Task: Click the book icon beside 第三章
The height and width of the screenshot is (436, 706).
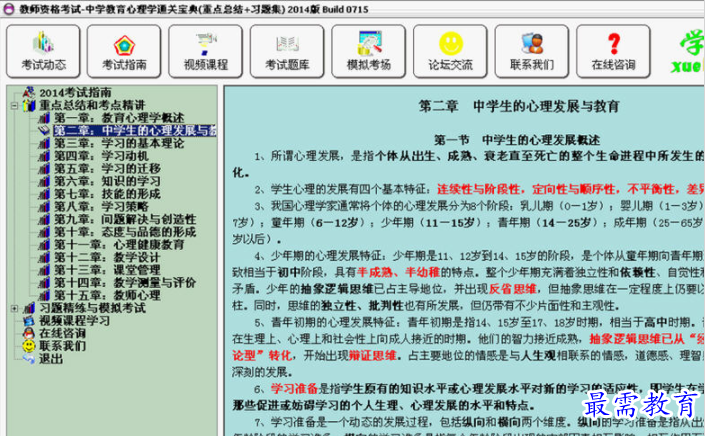Action: click(44, 143)
